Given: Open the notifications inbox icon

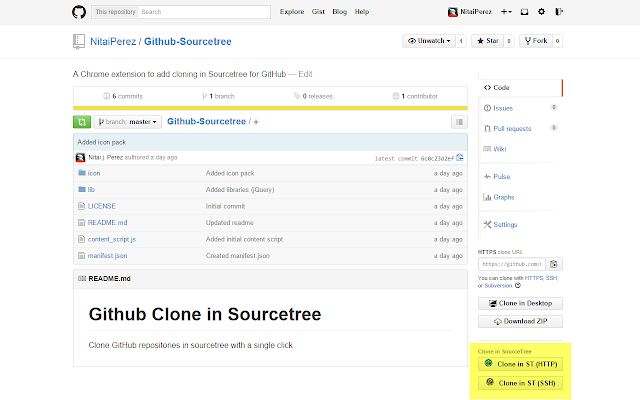Looking at the screenshot, I should (524, 12).
